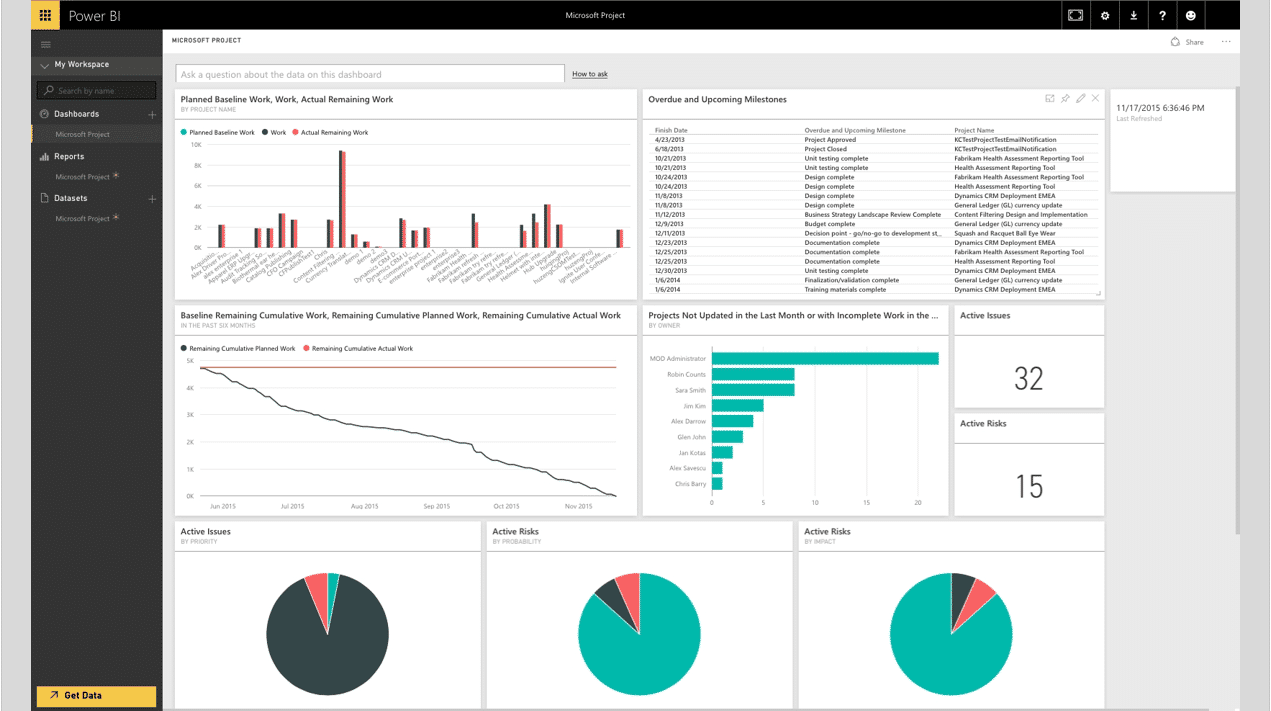Open the help question mark menu
This screenshot has width=1271, height=711.
click(1162, 16)
